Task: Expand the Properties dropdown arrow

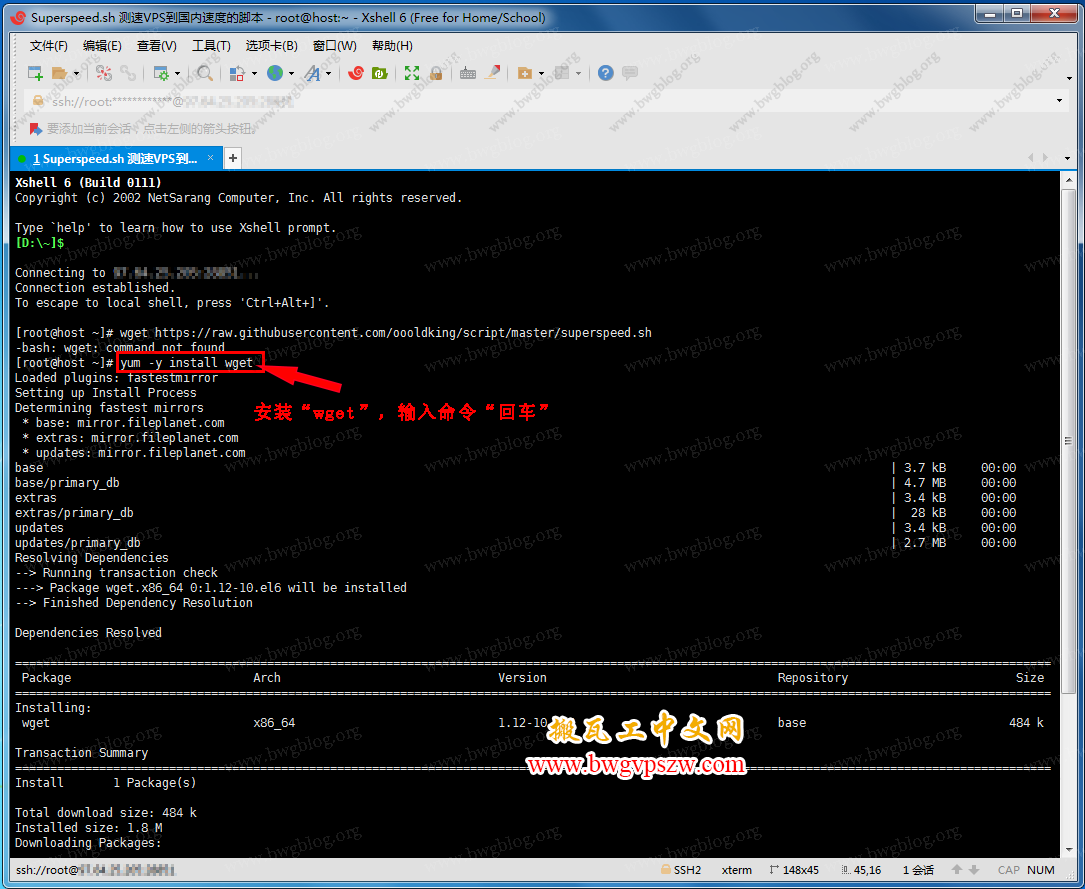Action: [178, 73]
